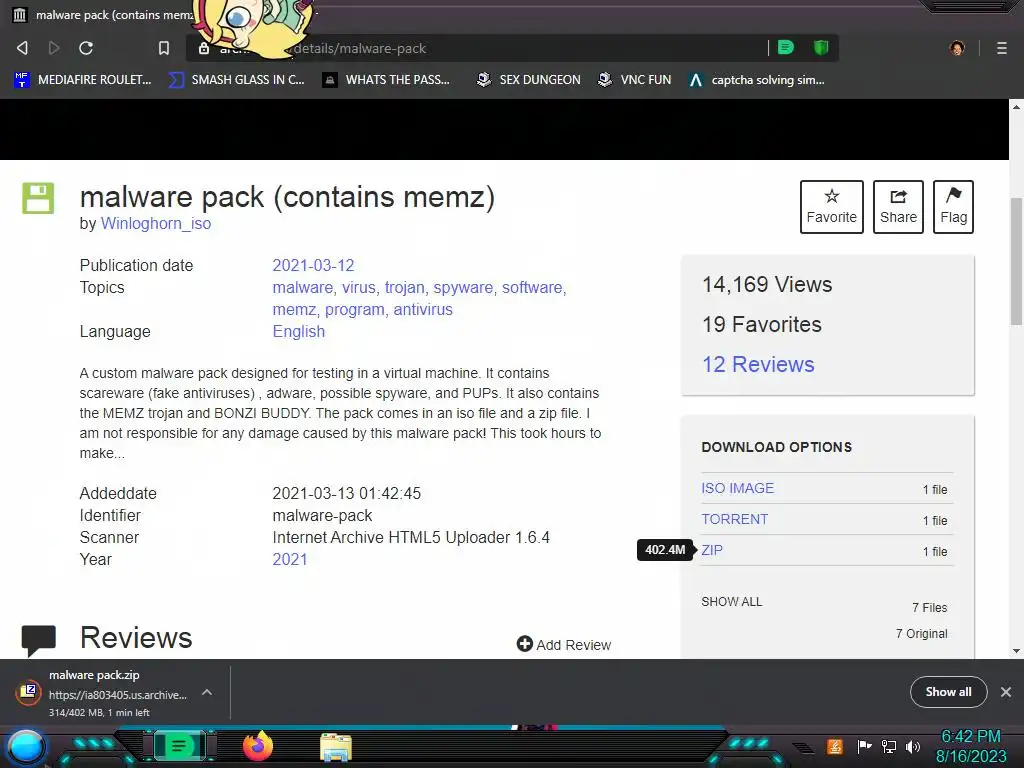Open WHATS THE PASS... bookmark
Screen dimensions: 1024x768
point(386,80)
